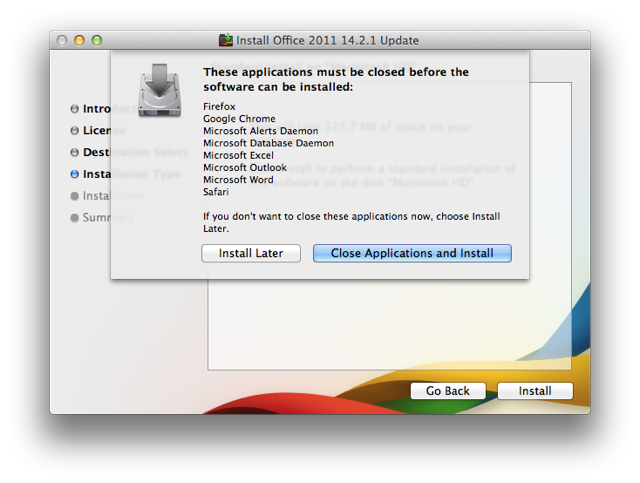Select the gray Installation step bullet
Viewport: 640px width, 483px height.
(x=74, y=196)
